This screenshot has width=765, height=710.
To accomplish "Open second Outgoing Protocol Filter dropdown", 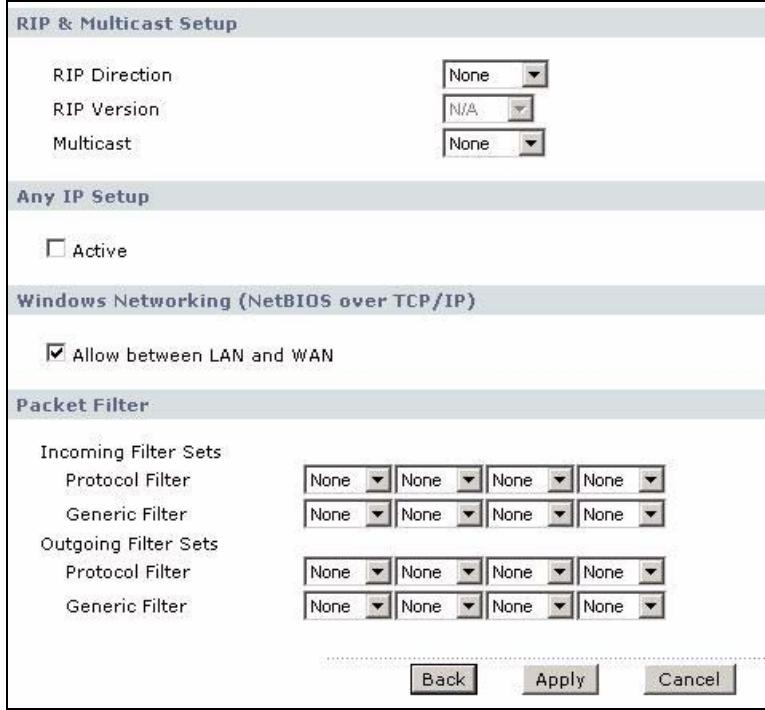I will pos(438,572).
